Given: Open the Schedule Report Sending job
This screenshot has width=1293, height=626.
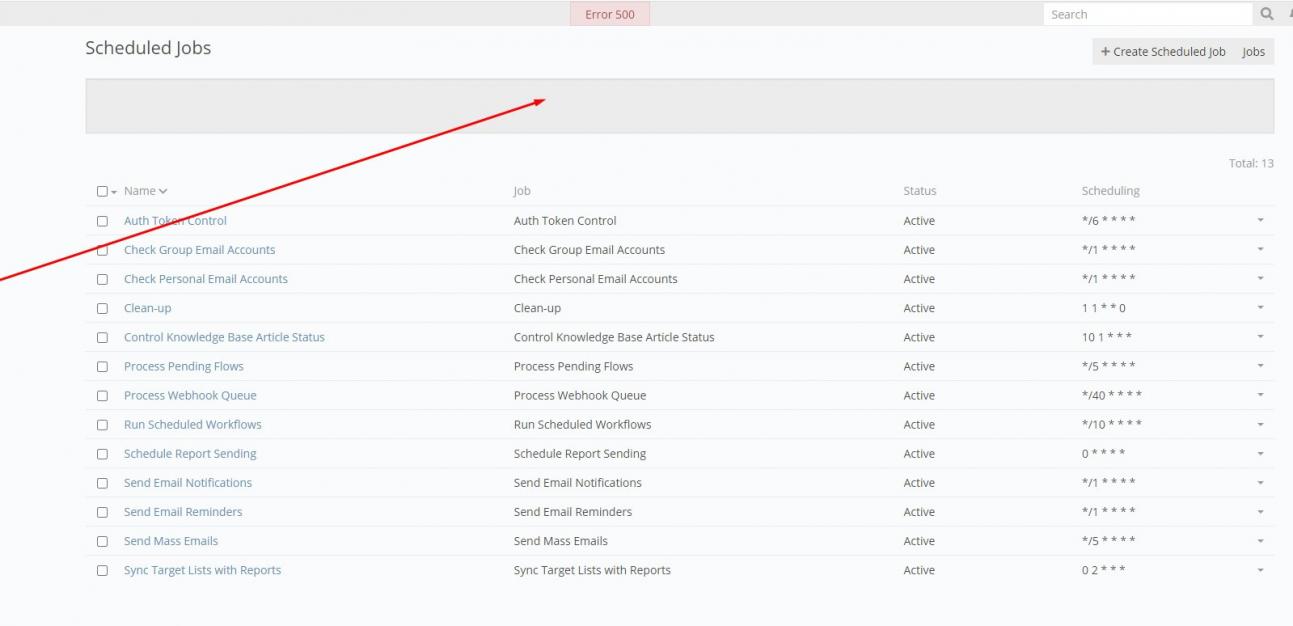Looking at the screenshot, I should [190, 454].
